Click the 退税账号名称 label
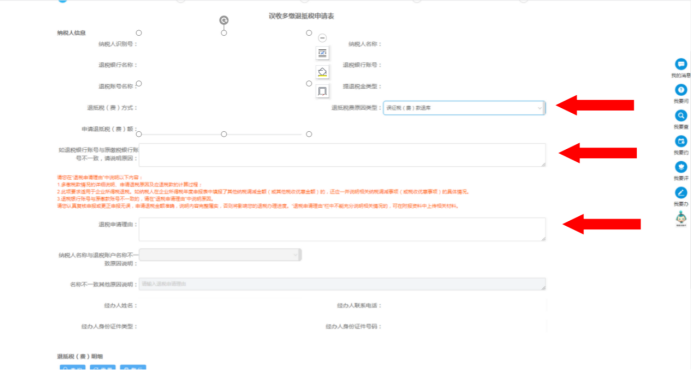The height and width of the screenshot is (370, 691). click(118, 86)
